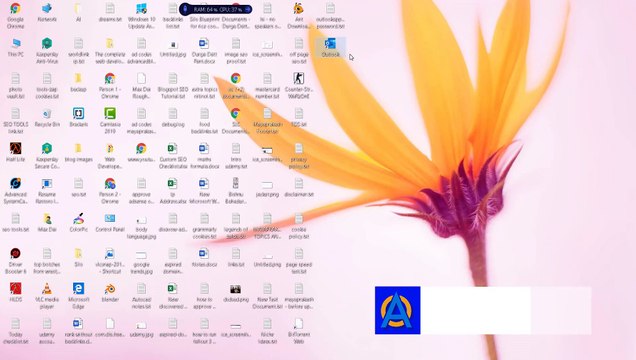
Task: Select the Counter-Strike shortcut icon
Action: click(299, 86)
